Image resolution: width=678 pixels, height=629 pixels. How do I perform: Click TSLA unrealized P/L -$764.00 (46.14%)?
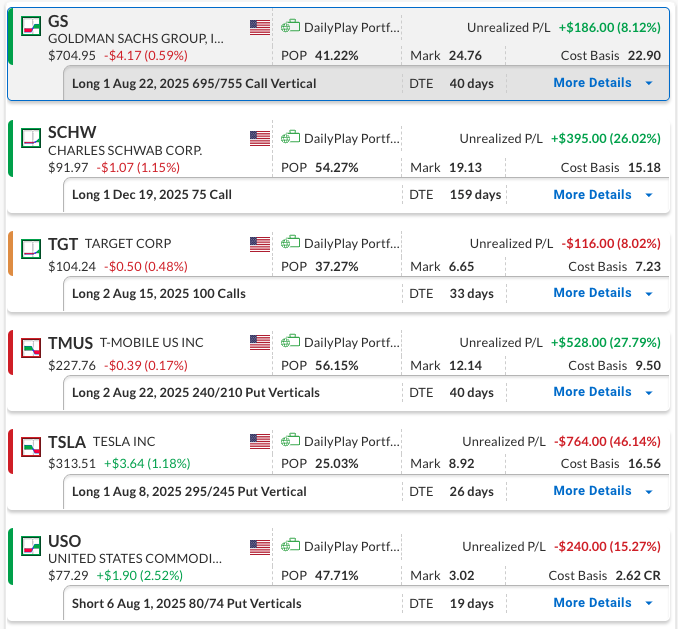tap(608, 442)
